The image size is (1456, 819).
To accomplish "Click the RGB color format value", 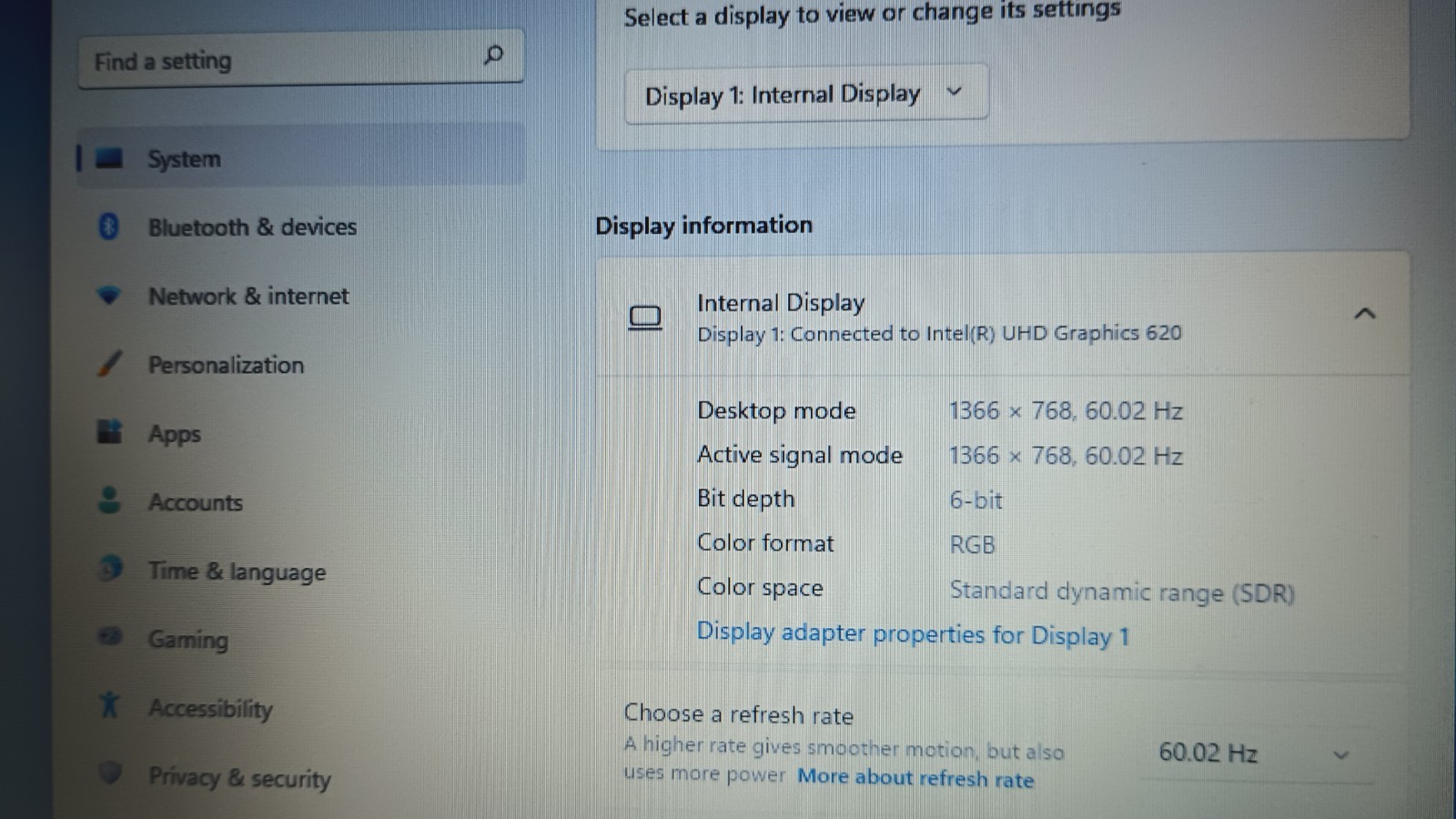I will pyautogui.click(x=972, y=544).
